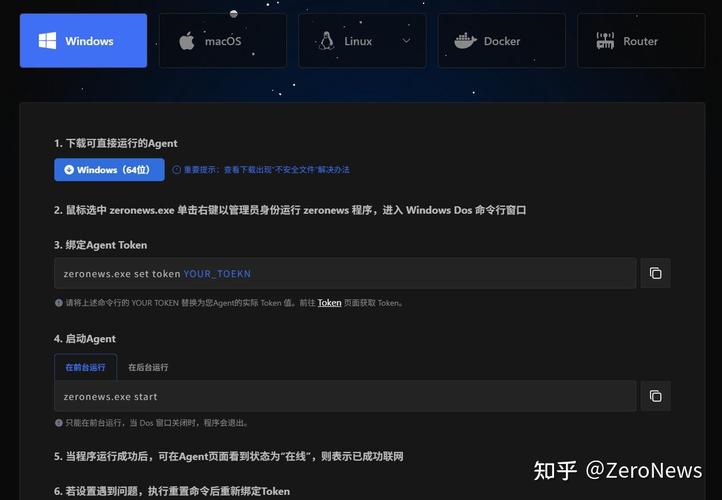Select the Windows platform tab
This screenshot has height=500, width=722.
[x=83, y=41]
